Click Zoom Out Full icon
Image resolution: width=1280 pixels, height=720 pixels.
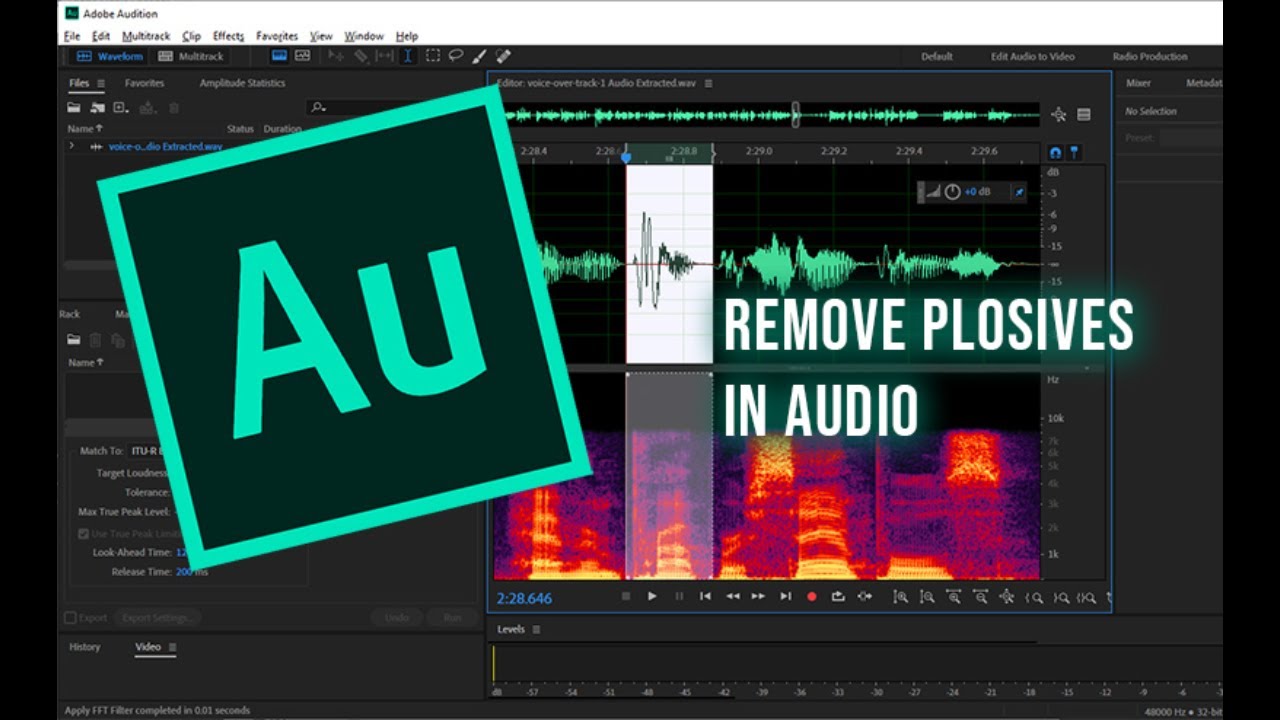click(1007, 597)
